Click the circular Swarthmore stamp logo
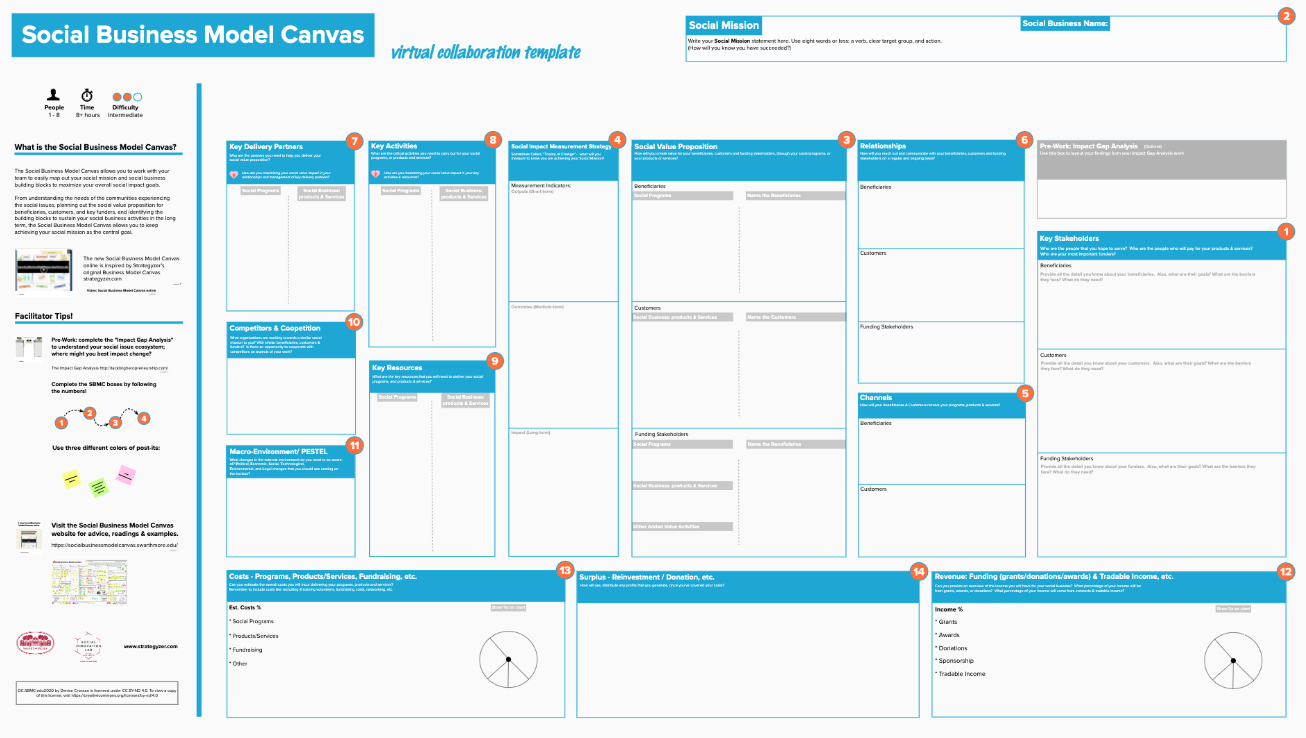This screenshot has height=738, width=1306. [x=35, y=643]
